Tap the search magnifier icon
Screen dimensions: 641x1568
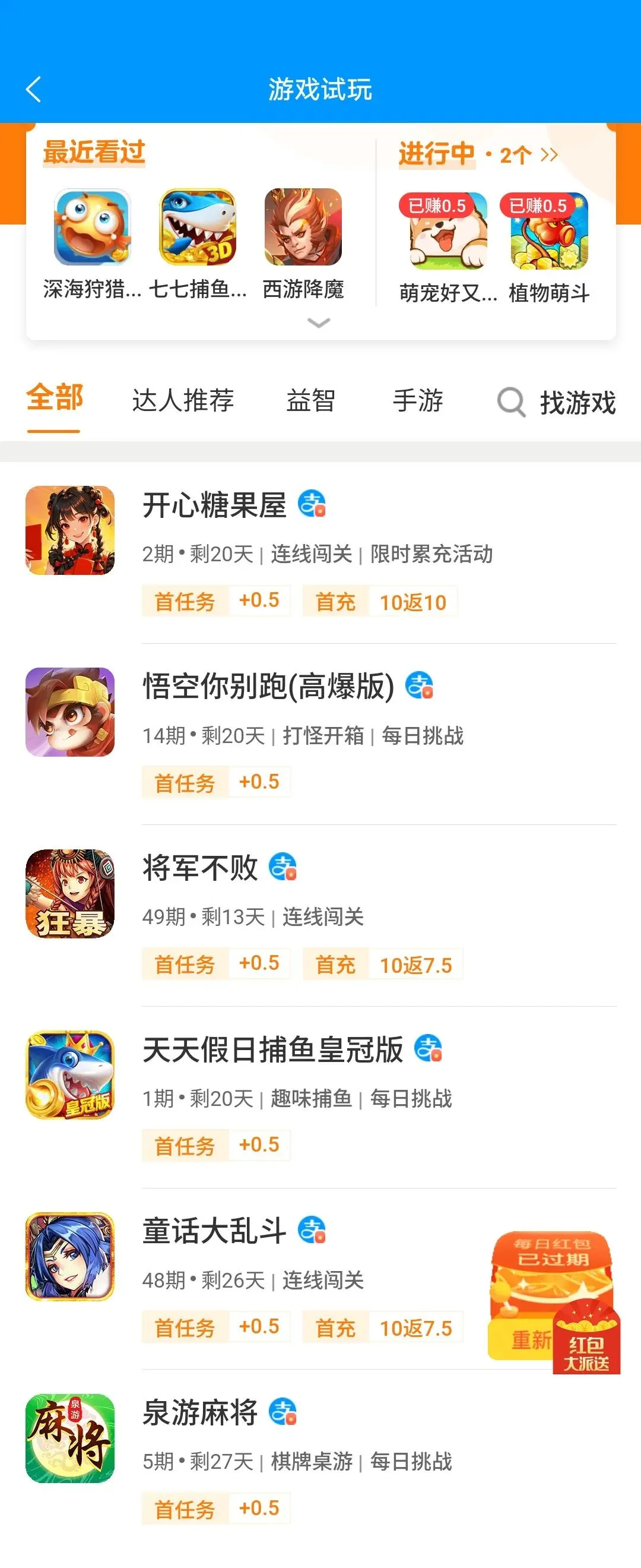click(512, 402)
